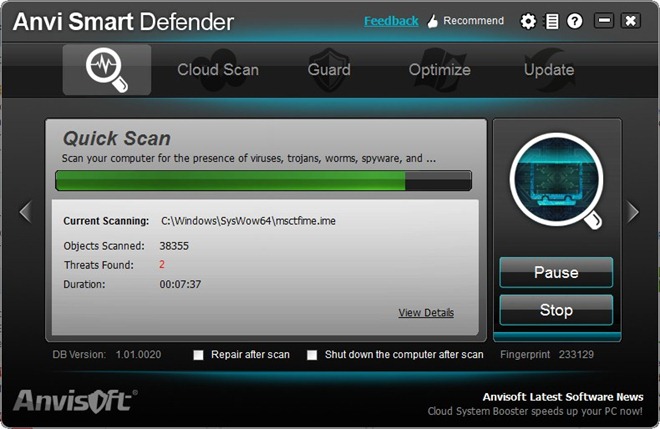Go to the Optimize tab
This screenshot has height=429, width=660.
439,70
